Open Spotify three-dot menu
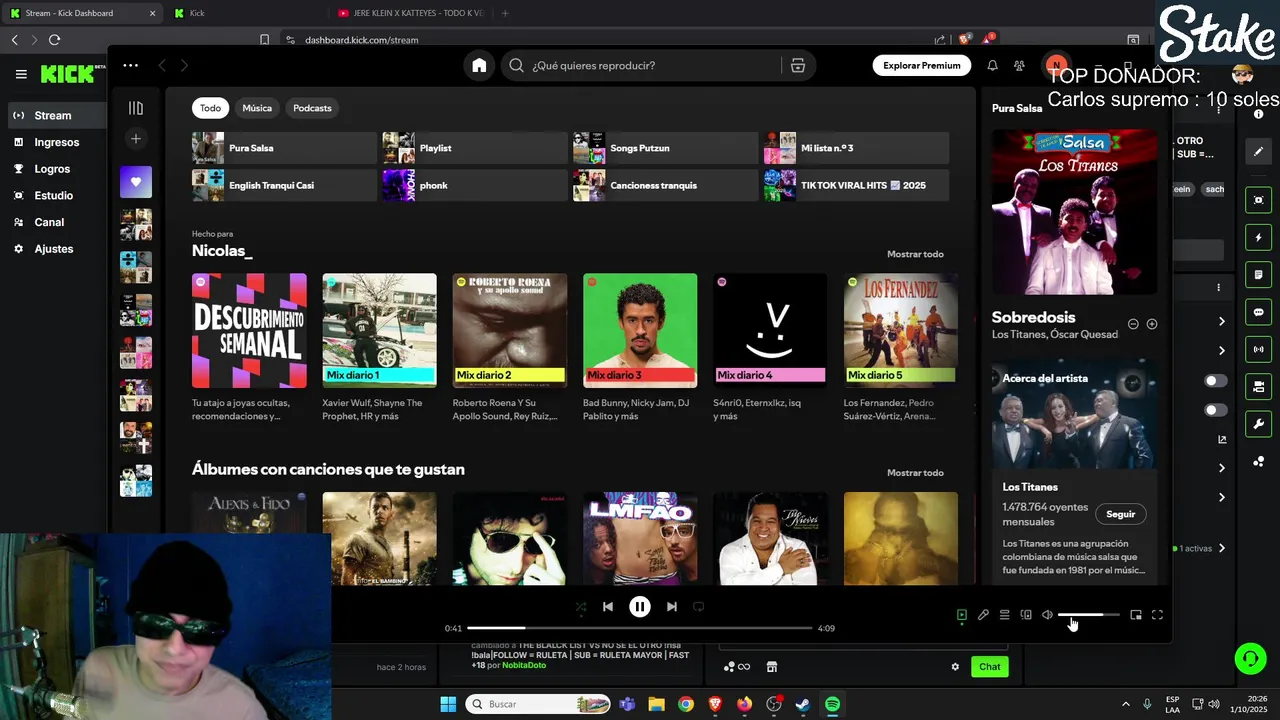Screen dimensions: 1280x720 [x=131, y=65]
